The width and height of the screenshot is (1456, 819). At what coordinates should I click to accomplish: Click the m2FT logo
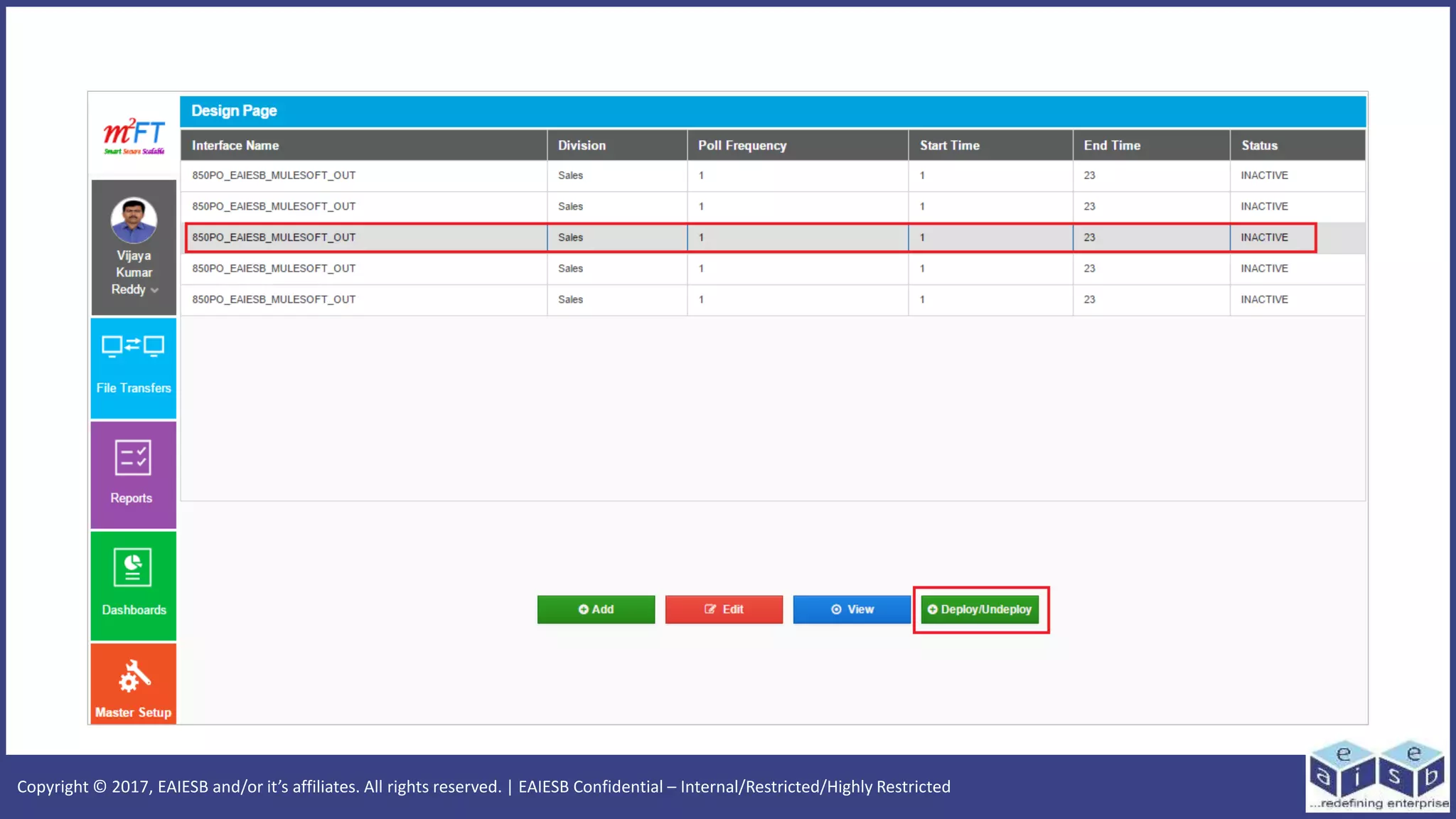(134, 135)
